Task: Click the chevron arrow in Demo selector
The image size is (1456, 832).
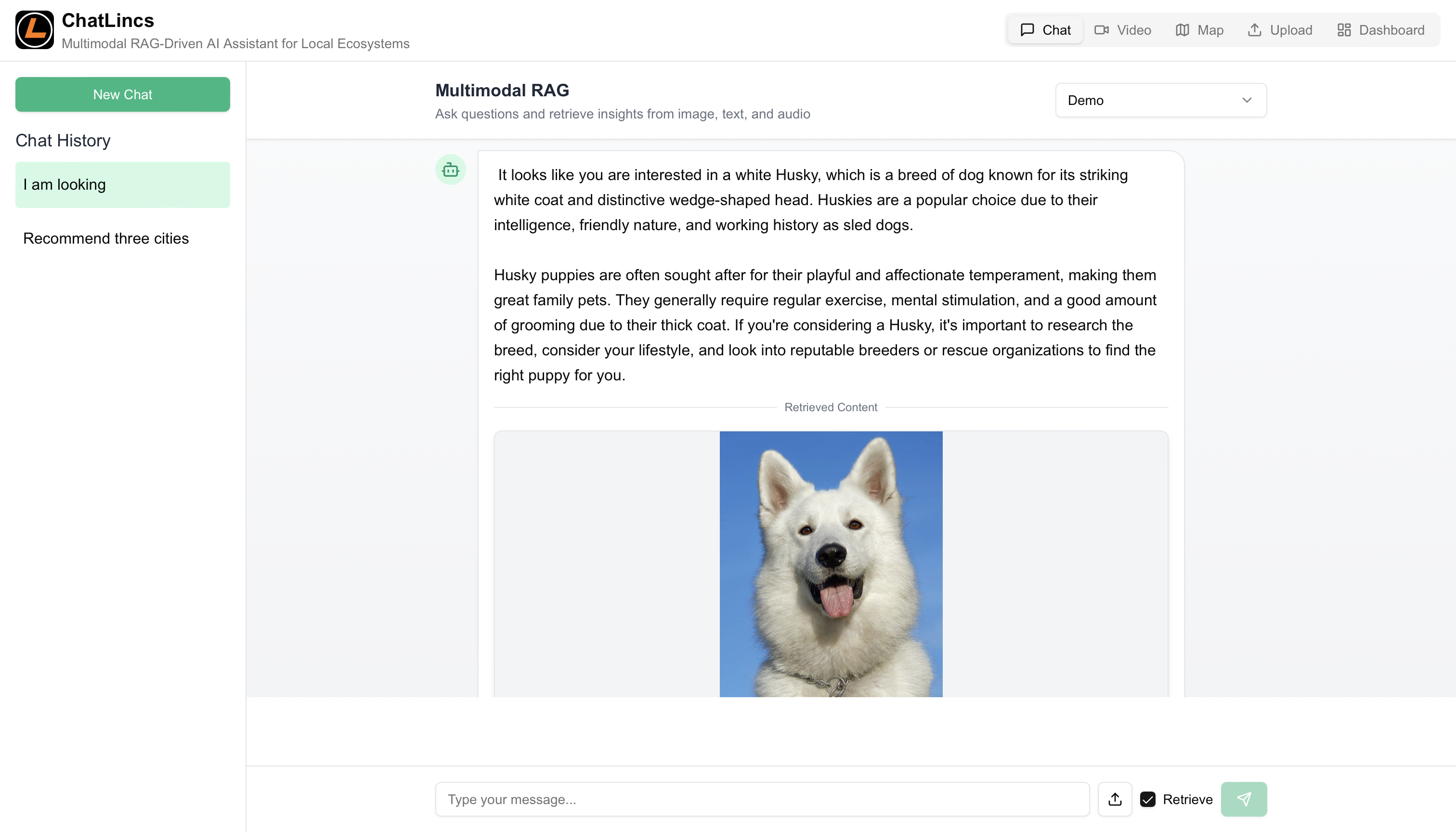Action: point(1246,100)
